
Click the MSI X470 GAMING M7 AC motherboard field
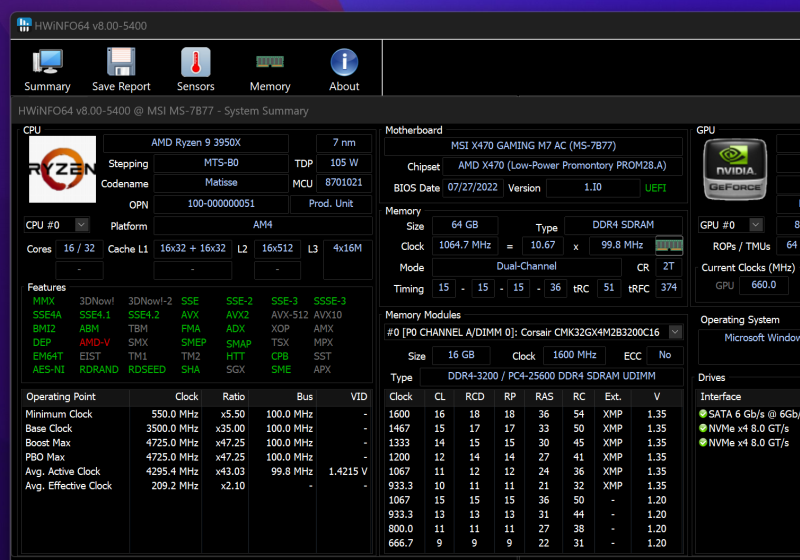tap(531, 146)
